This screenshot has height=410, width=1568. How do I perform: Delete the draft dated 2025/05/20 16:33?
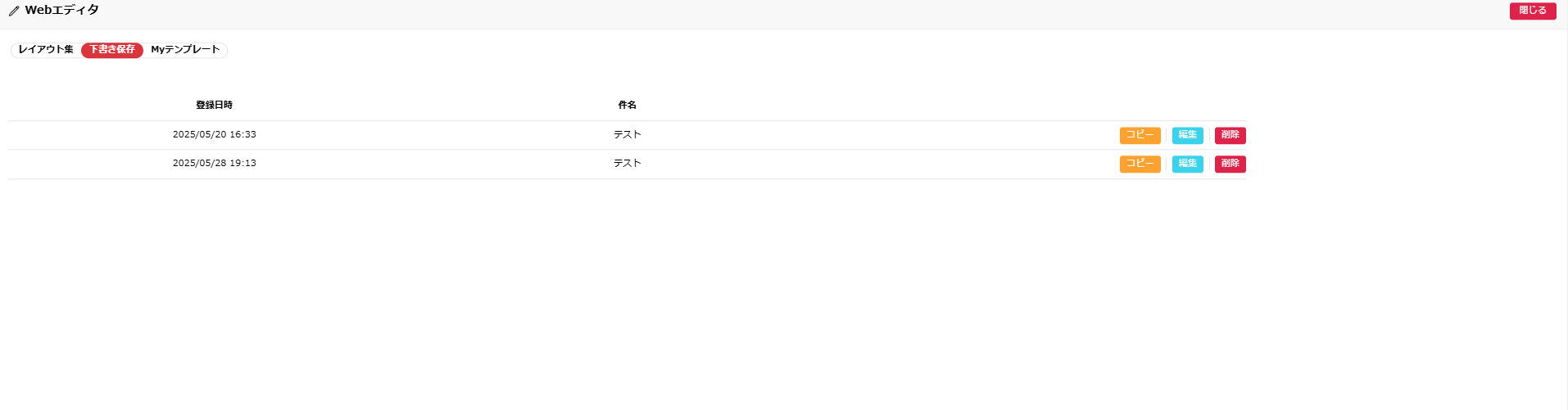click(1230, 135)
